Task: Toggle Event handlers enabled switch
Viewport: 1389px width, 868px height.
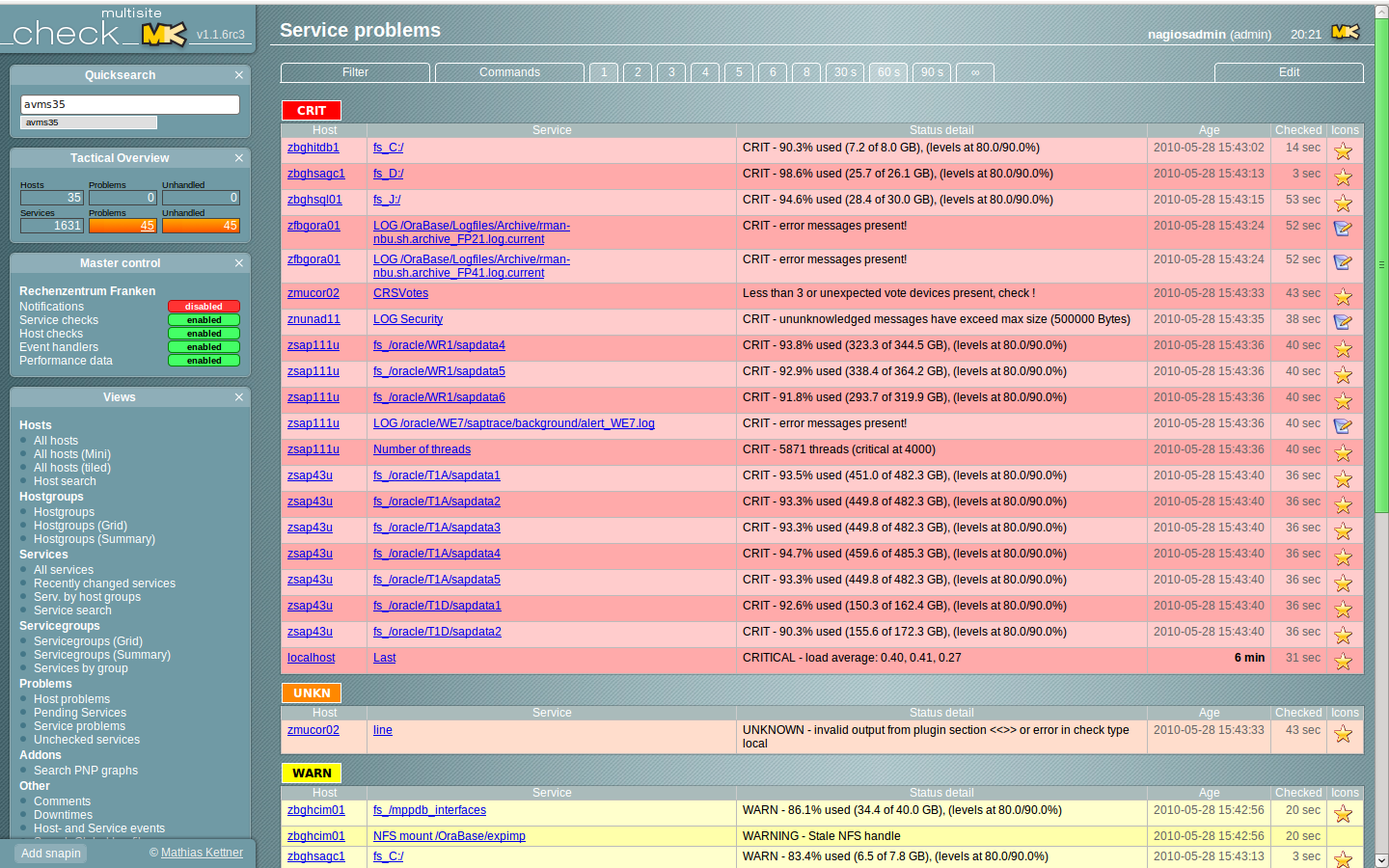Action: (204, 347)
